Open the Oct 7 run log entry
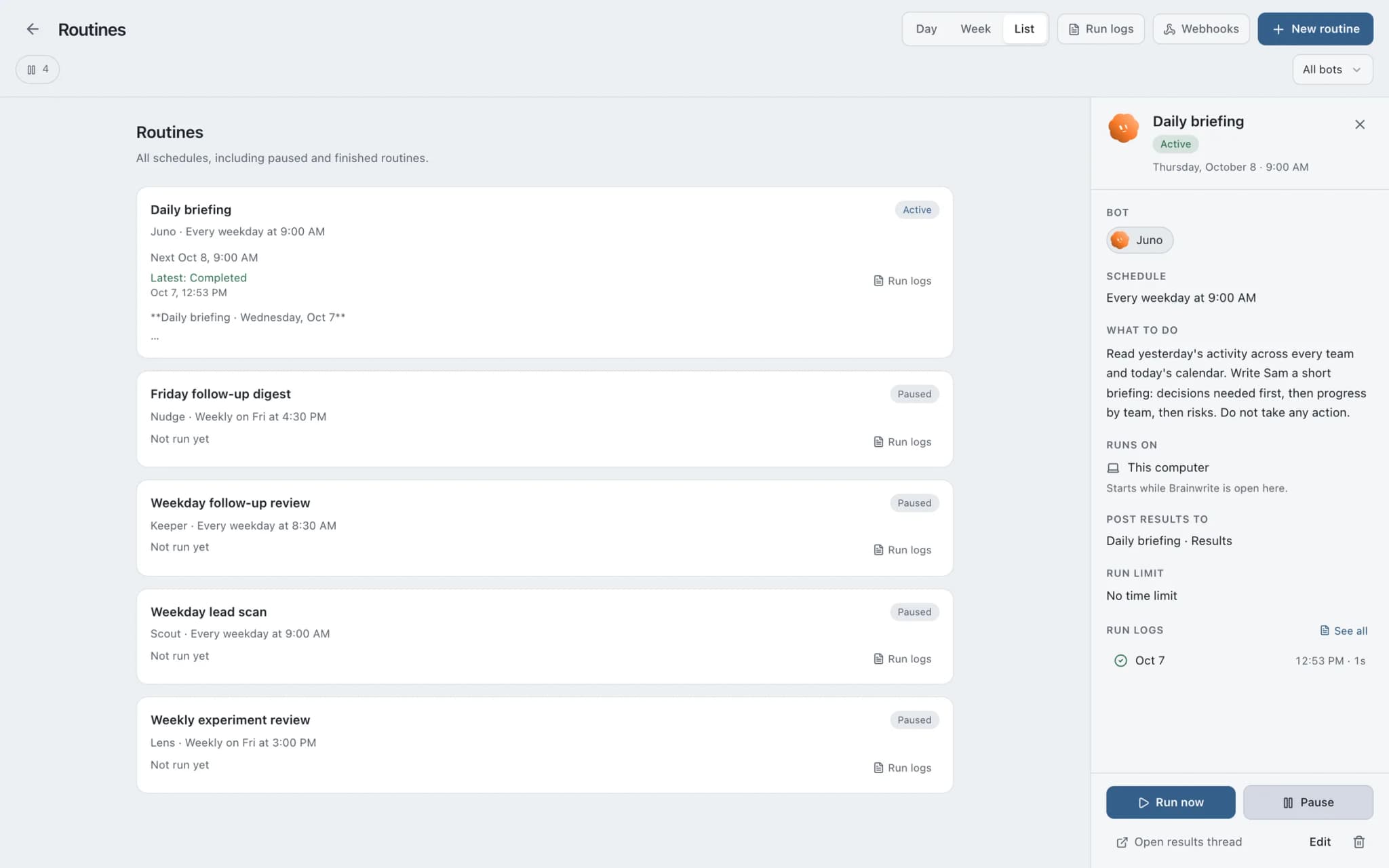Viewport: 1389px width, 868px height. coord(1240,660)
